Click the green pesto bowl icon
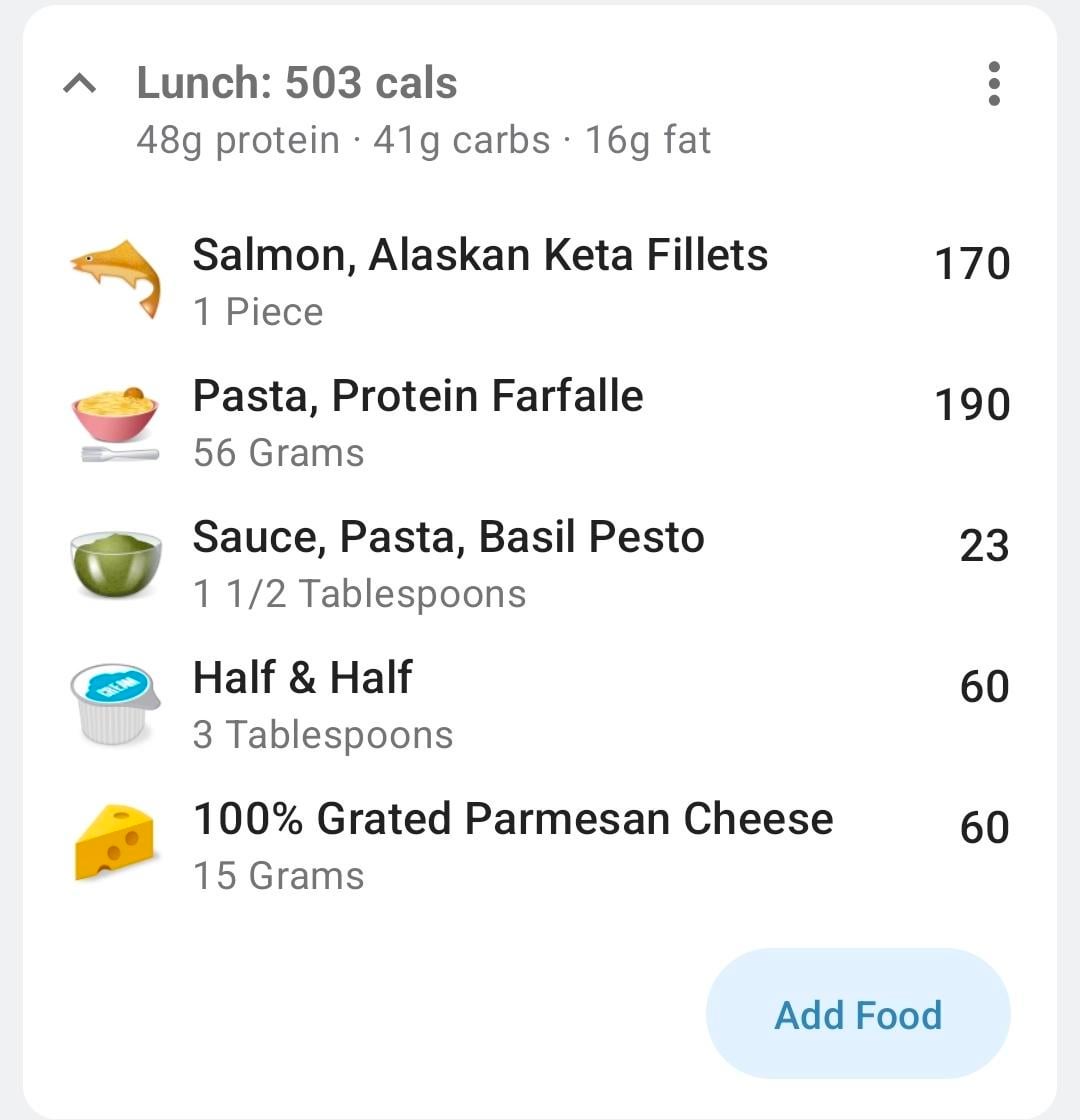 tap(116, 564)
